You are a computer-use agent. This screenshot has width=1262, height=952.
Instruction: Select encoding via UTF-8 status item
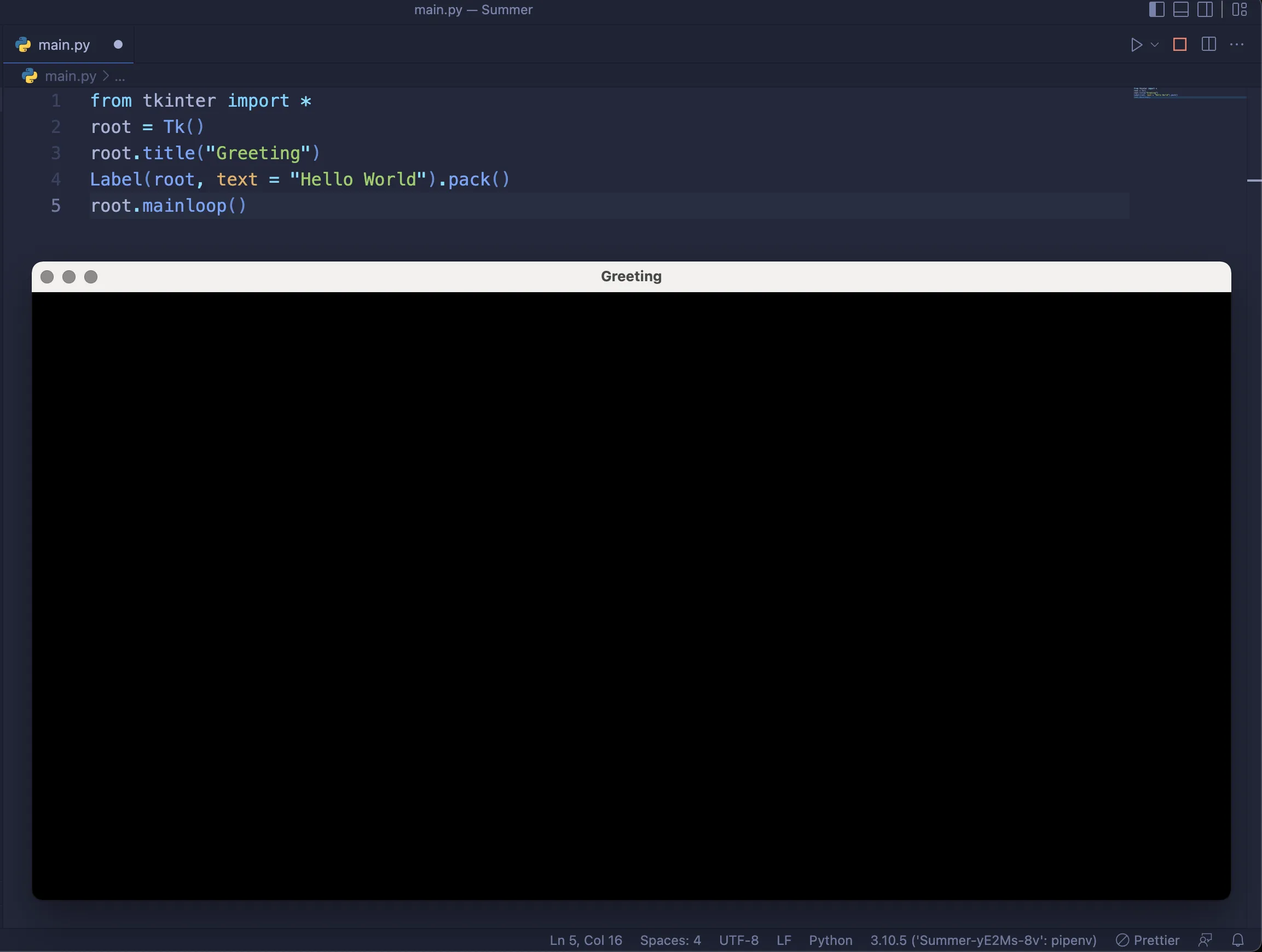click(x=738, y=940)
